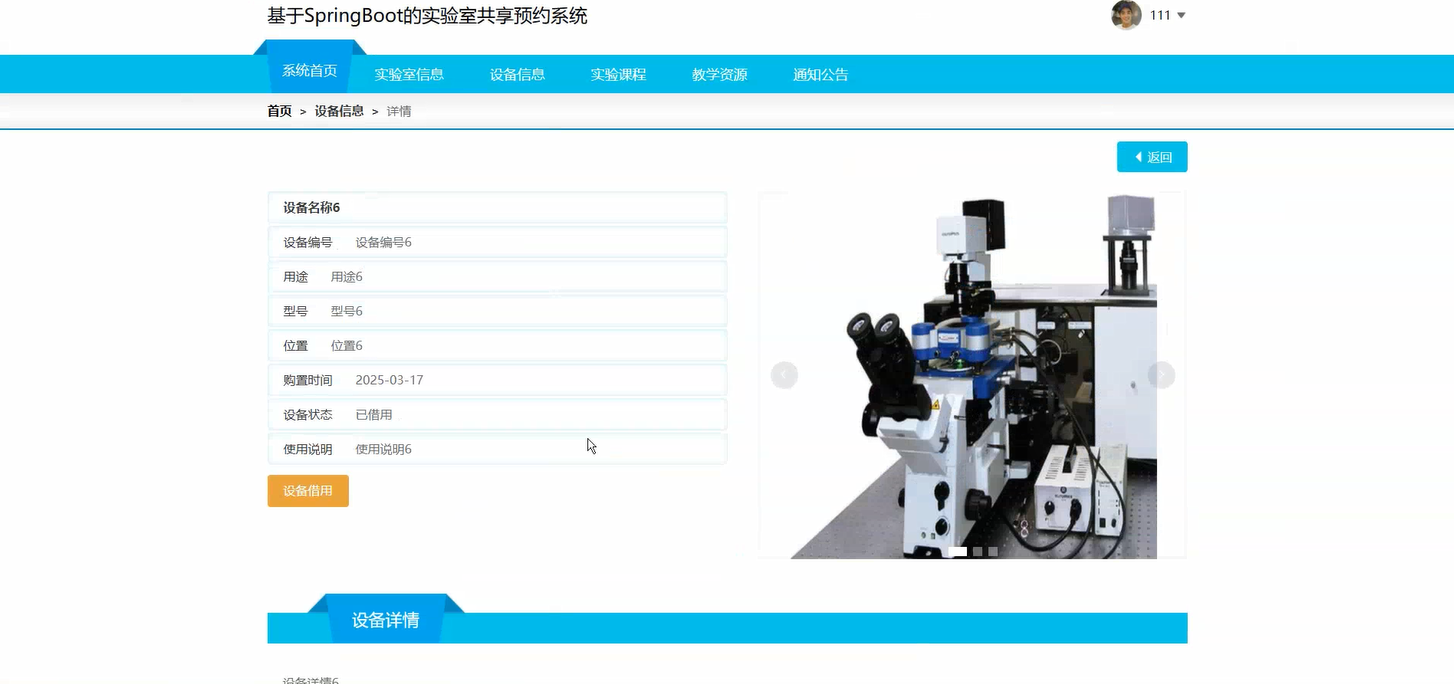Open 教学资源 menu item
1454x684 pixels.
pos(720,74)
